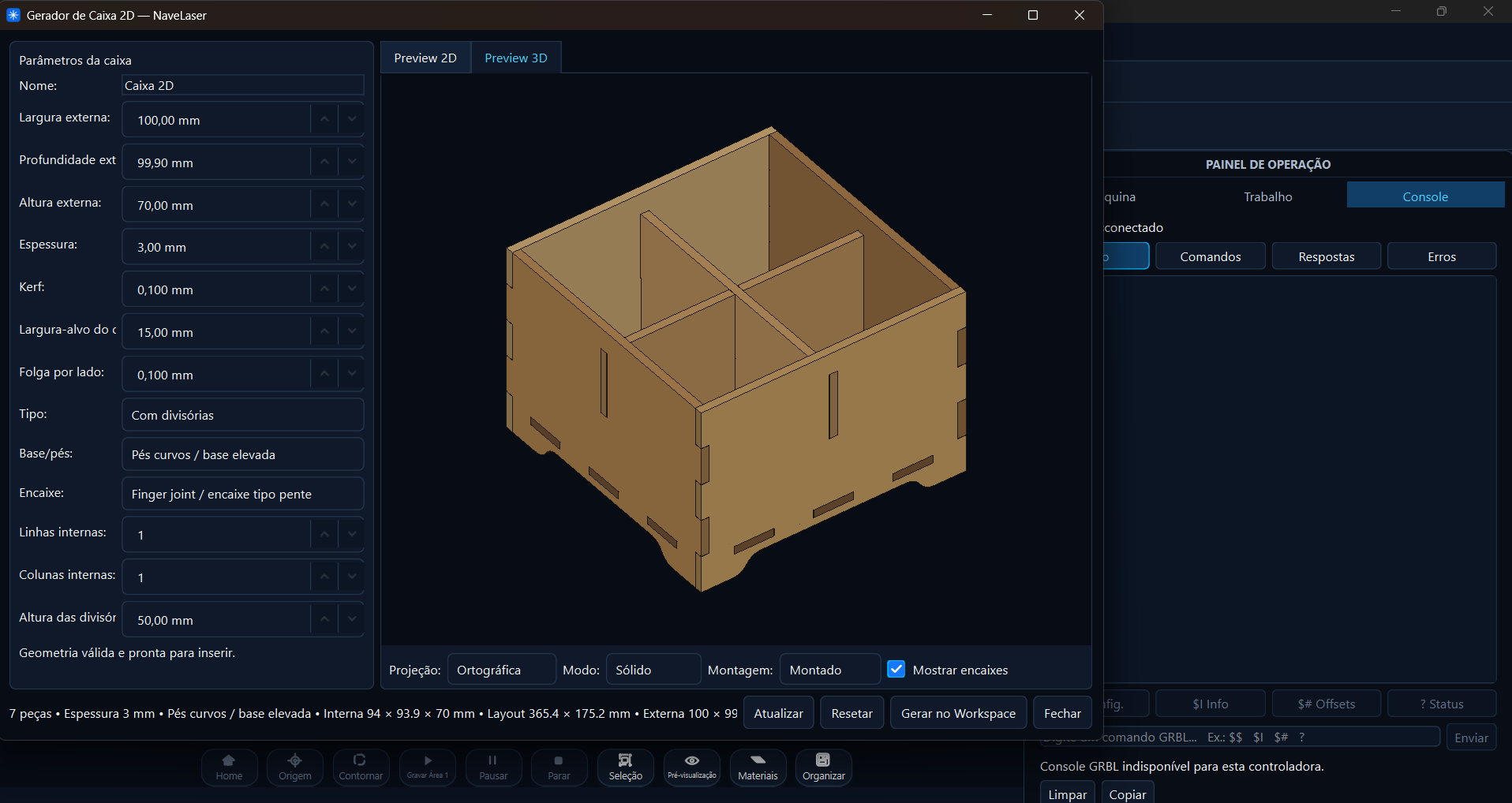Toggle the Mostrar encaixes checkbox
The image size is (1512, 803).
(896, 669)
